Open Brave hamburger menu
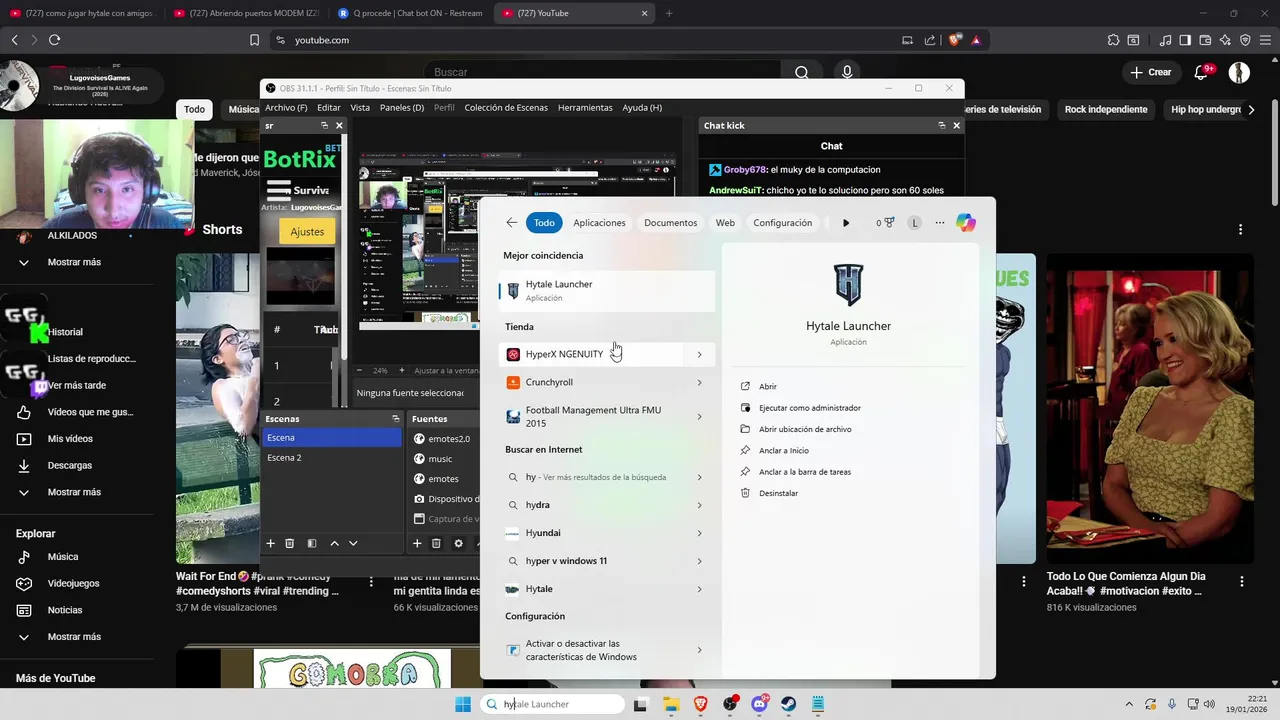The width and height of the screenshot is (1280, 720). click(1265, 40)
